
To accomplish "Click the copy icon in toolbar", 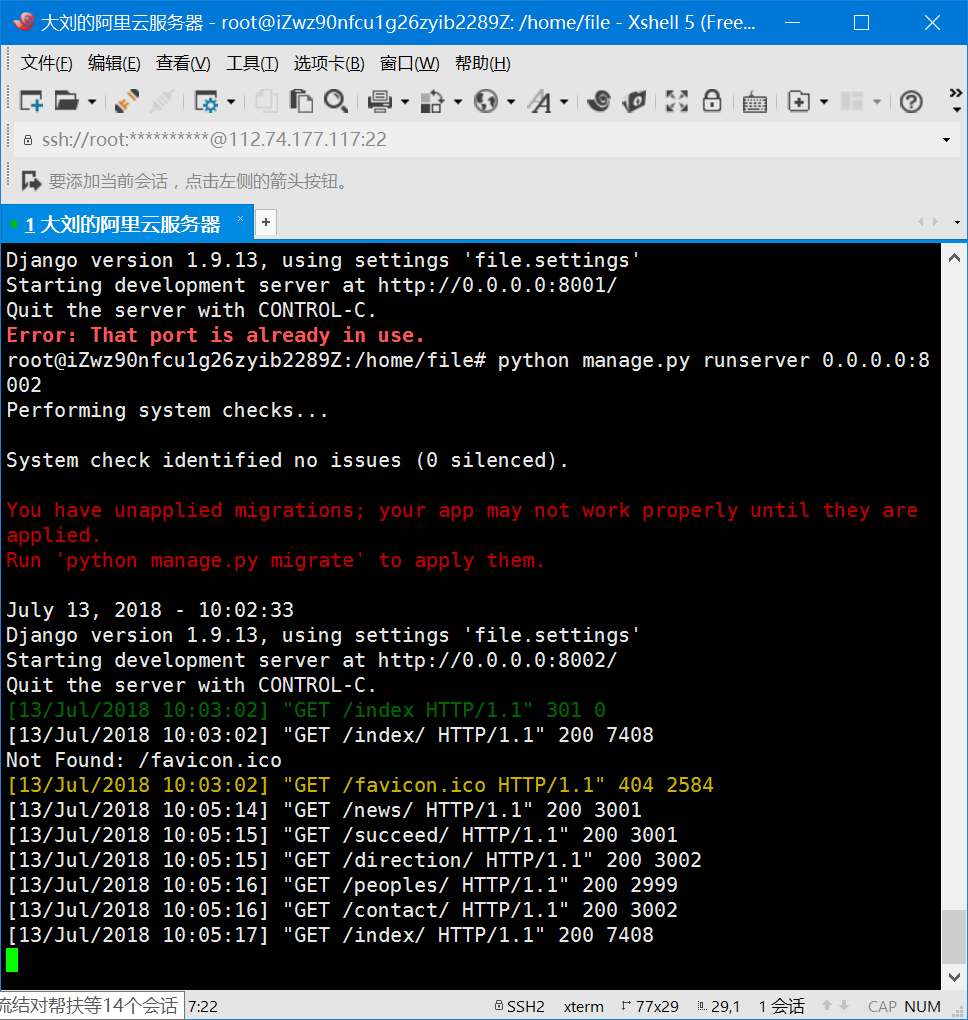I will (265, 101).
